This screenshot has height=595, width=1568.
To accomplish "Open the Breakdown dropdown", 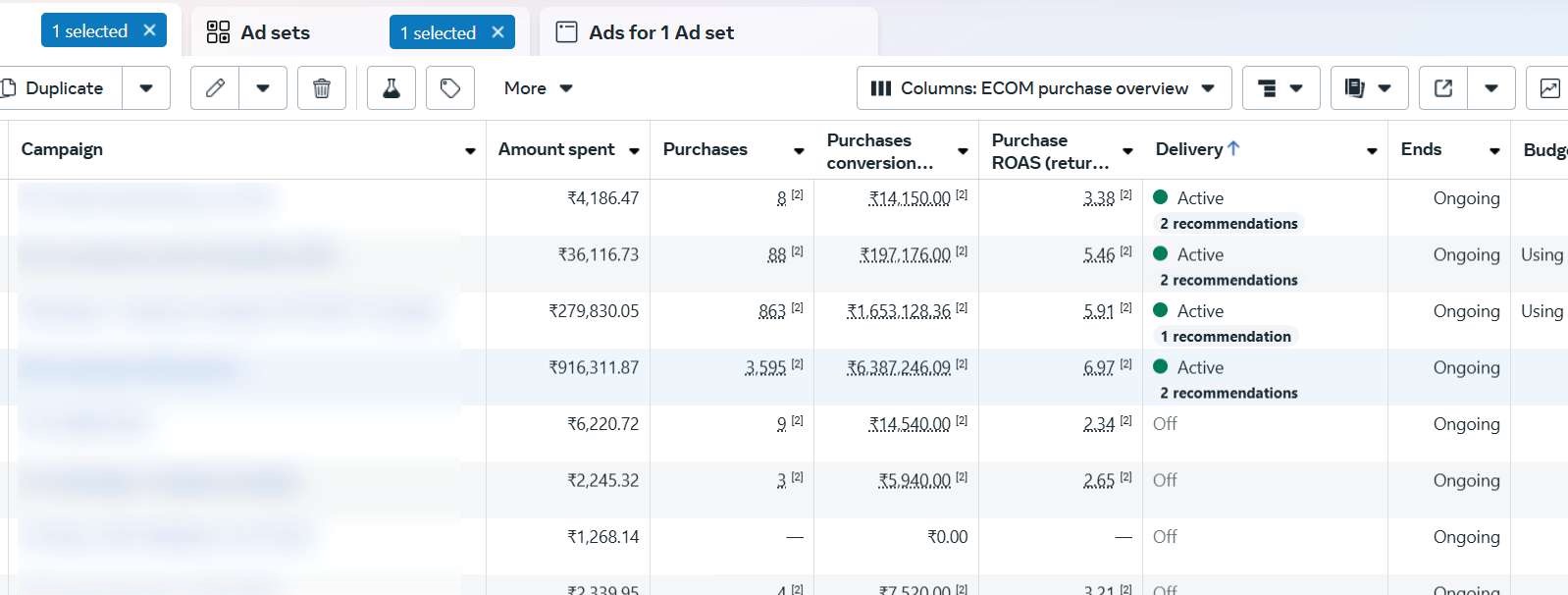I will click(x=1281, y=88).
